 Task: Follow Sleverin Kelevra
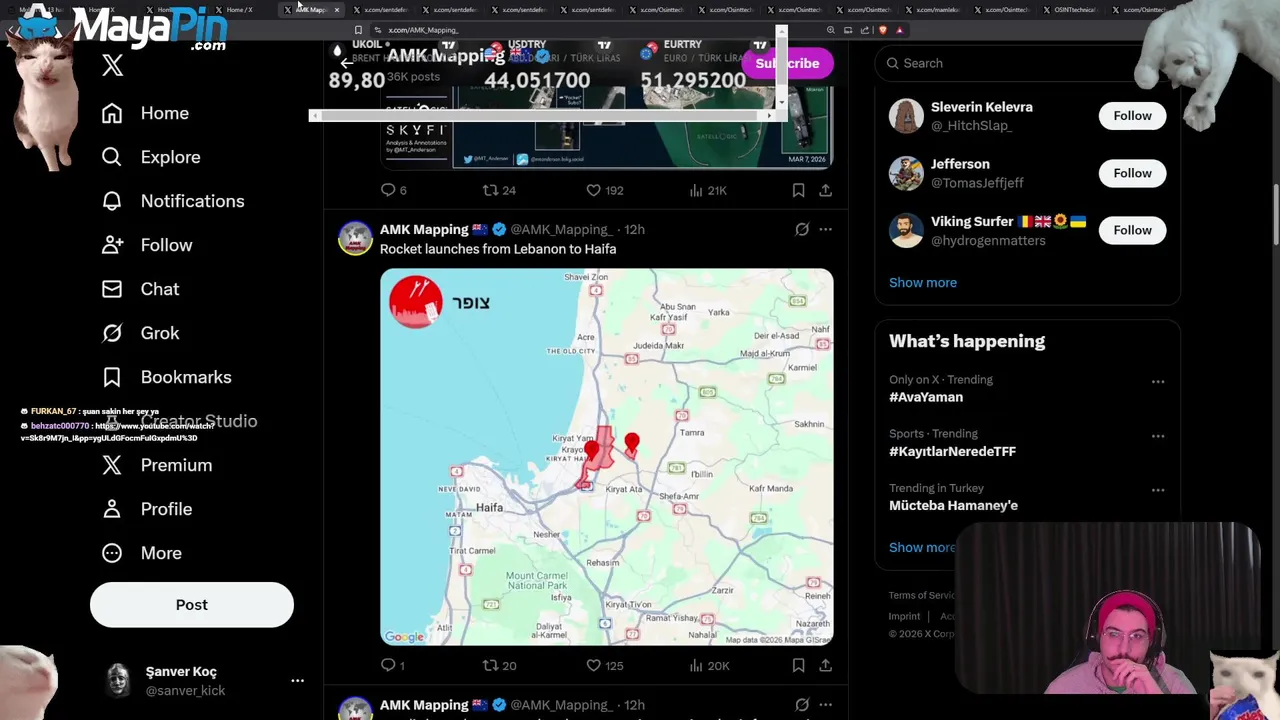tap(1132, 116)
